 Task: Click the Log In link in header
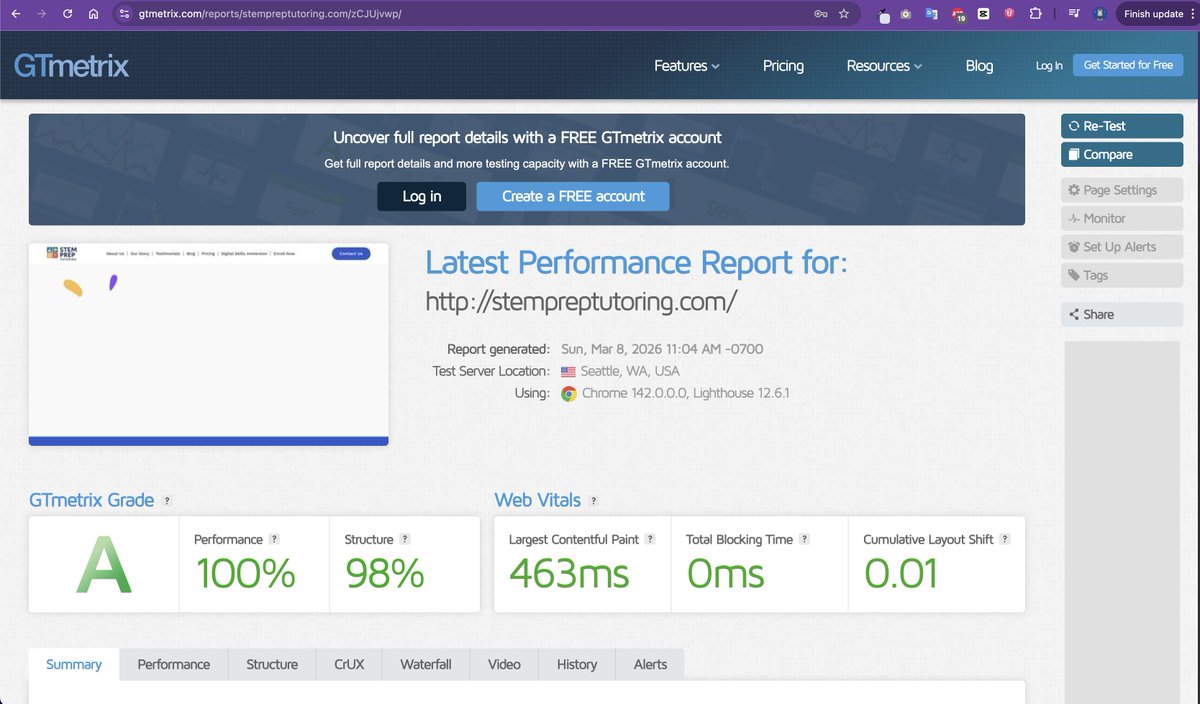click(x=1049, y=66)
